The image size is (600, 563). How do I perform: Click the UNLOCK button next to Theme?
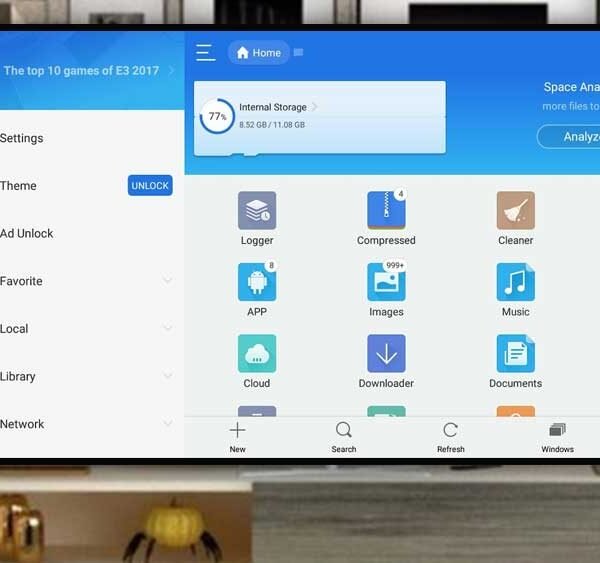click(150, 186)
